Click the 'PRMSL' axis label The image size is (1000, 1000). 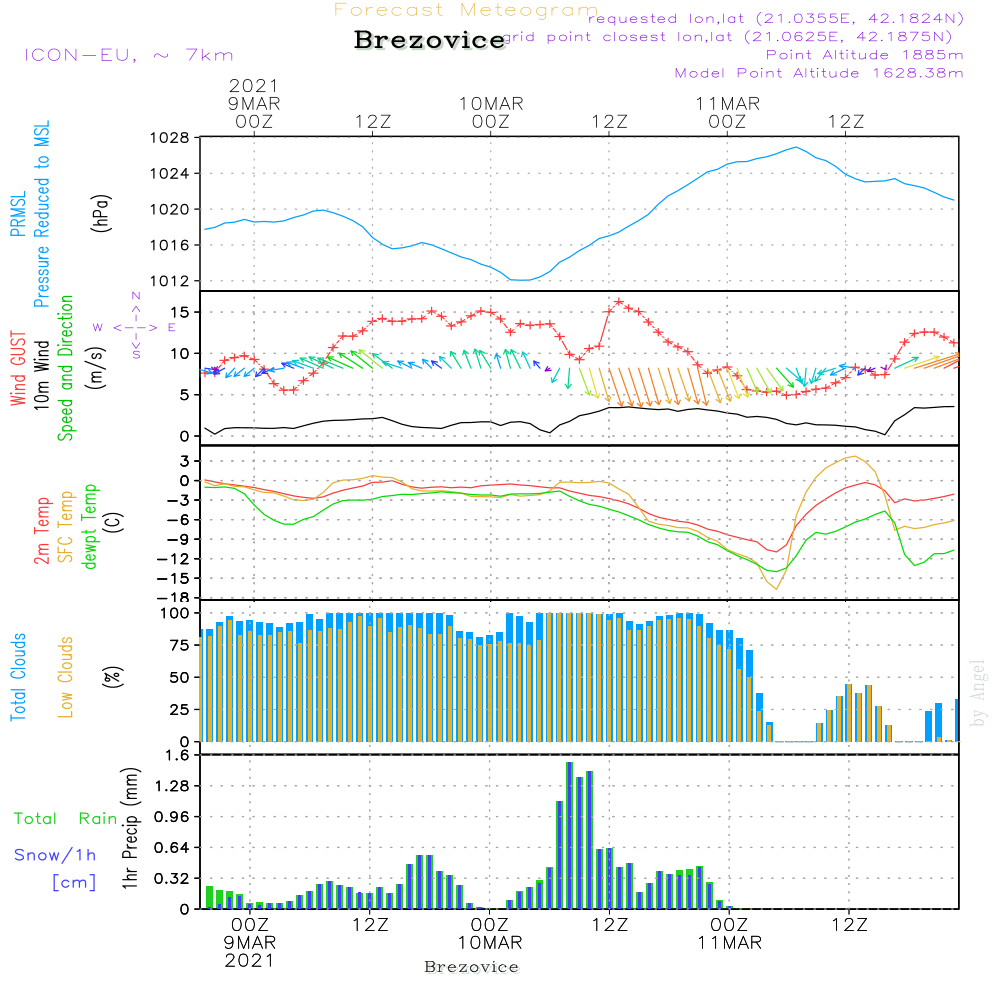click(18, 214)
